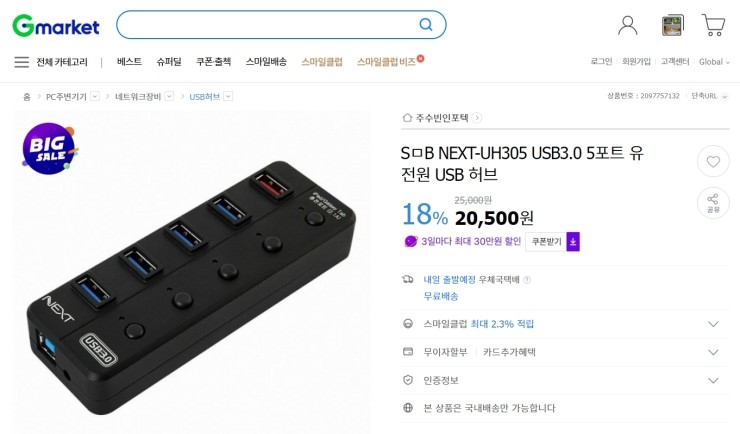Open the Global language dropdown
This screenshot has width=740, height=434.
pos(717,62)
